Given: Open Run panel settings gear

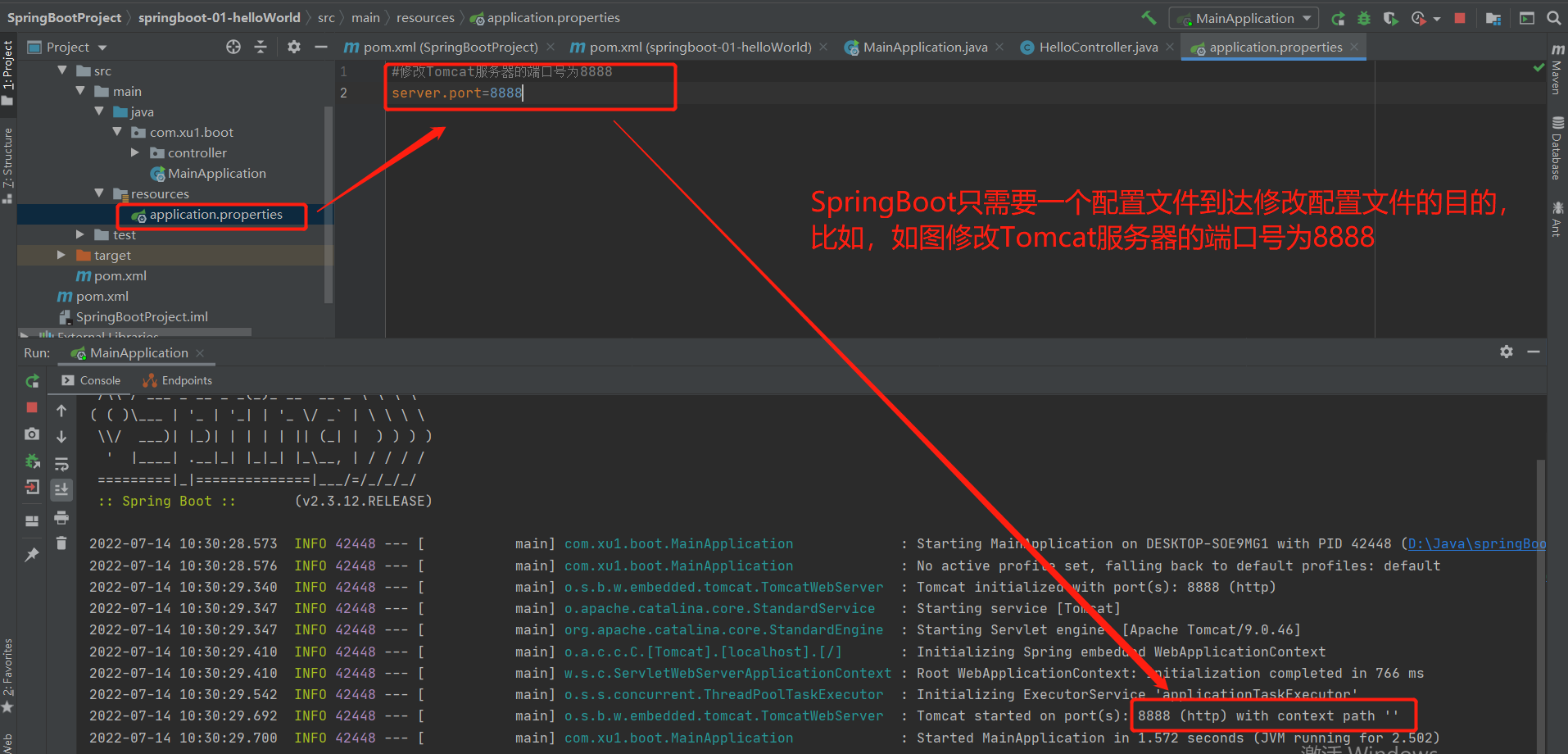Looking at the screenshot, I should point(1507,352).
